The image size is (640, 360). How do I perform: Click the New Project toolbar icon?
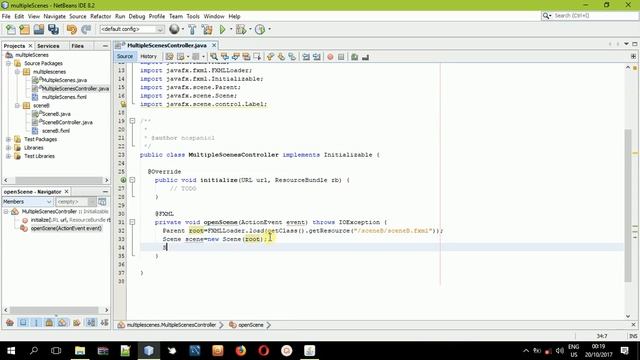24,29
